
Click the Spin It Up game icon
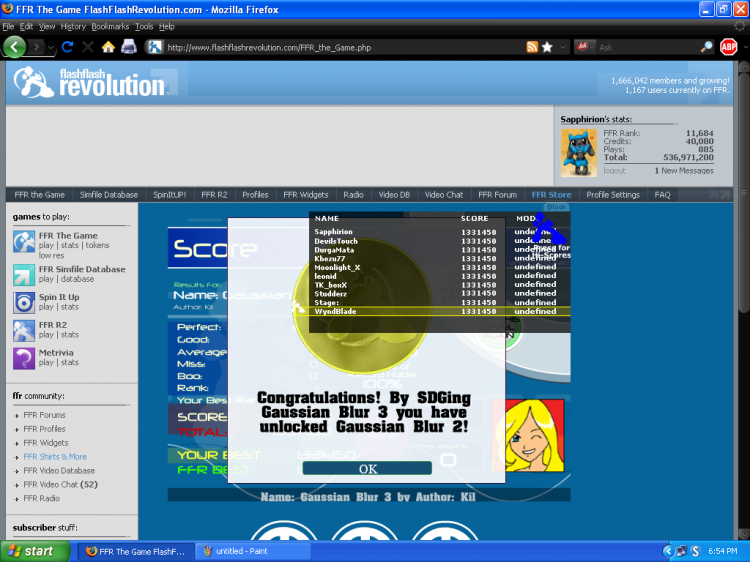coord(24,302)
